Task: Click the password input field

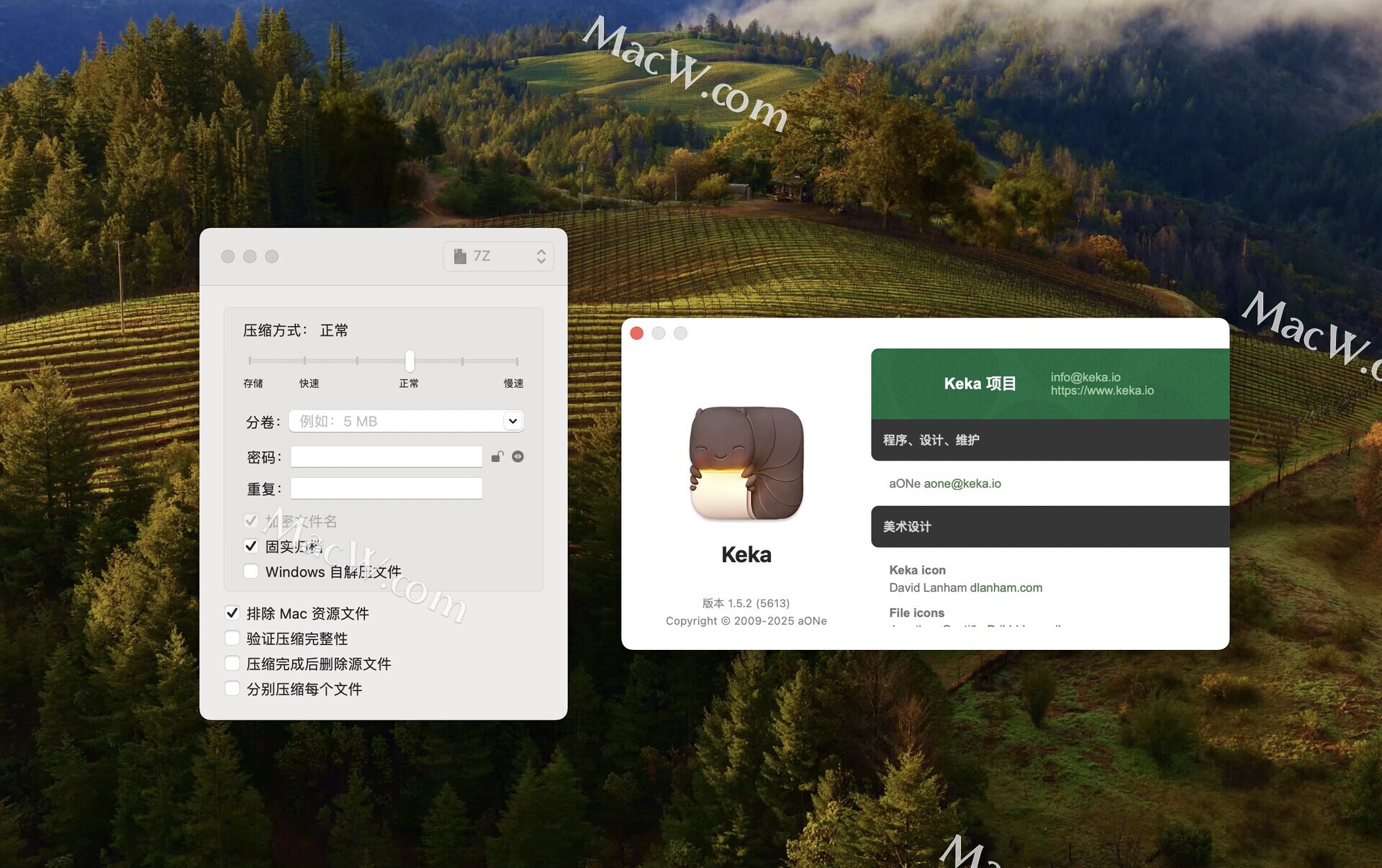Action: [387, 456]
